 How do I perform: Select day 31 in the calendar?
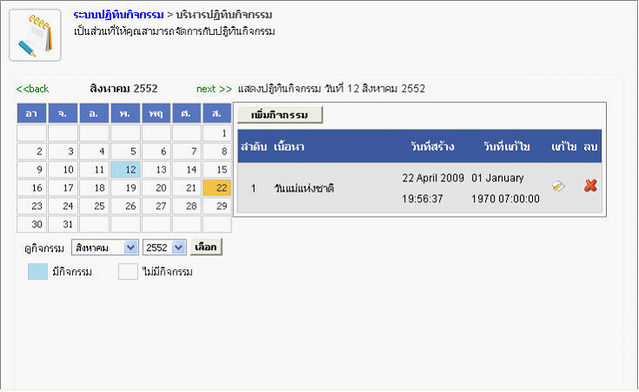point(63,224)
